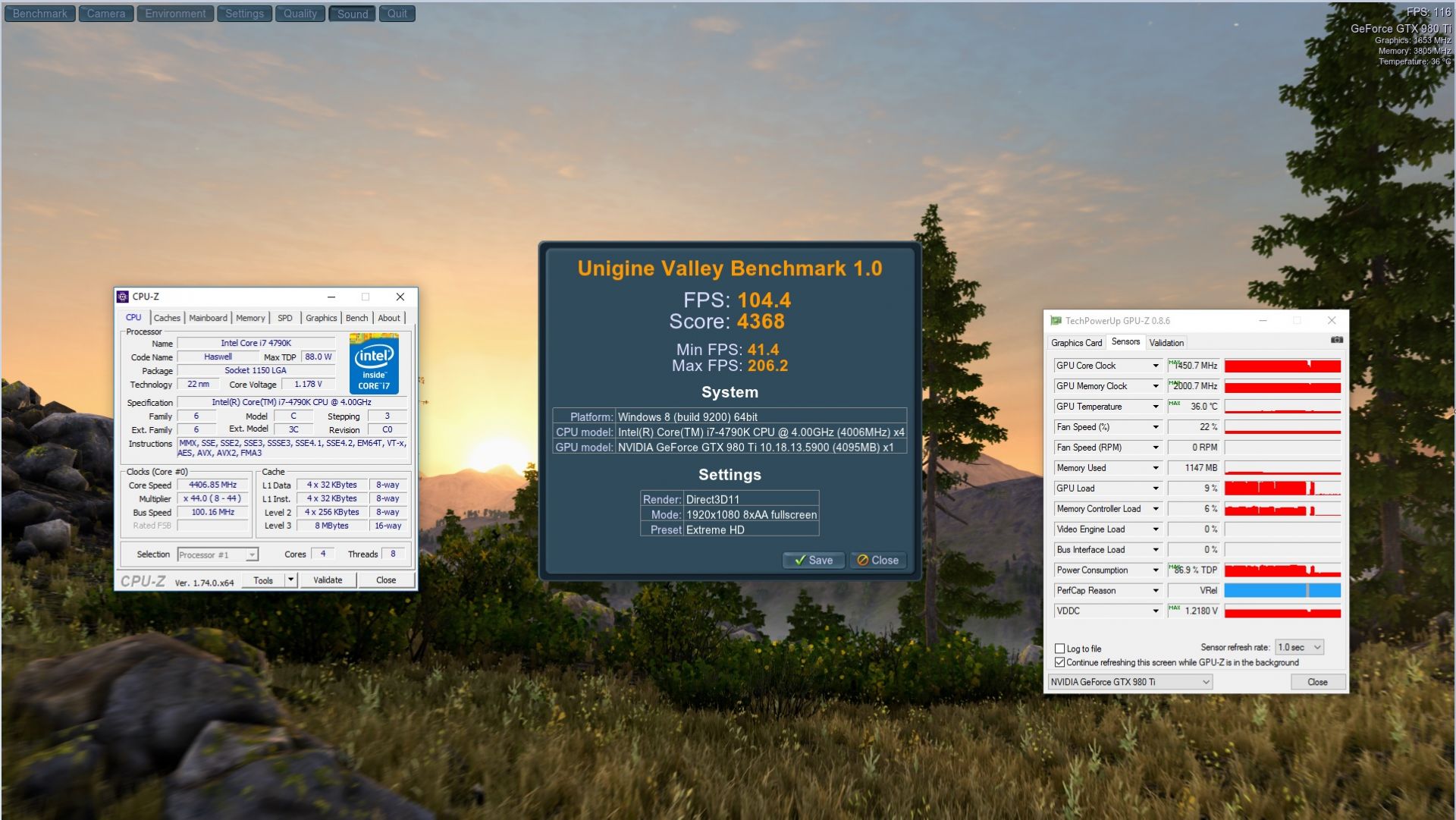The image size is (1456, 820).
Task: Click the Tools button in CPU-Z
Action: click(263, 580)
